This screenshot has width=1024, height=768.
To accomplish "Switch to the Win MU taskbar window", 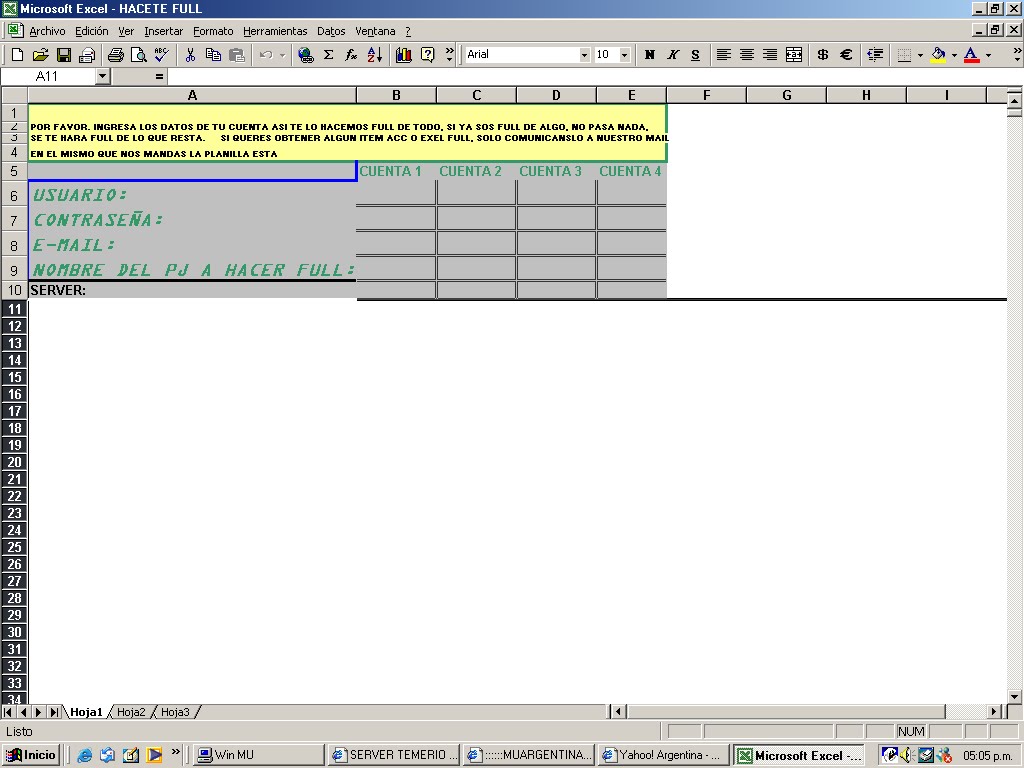I will 259,755.
